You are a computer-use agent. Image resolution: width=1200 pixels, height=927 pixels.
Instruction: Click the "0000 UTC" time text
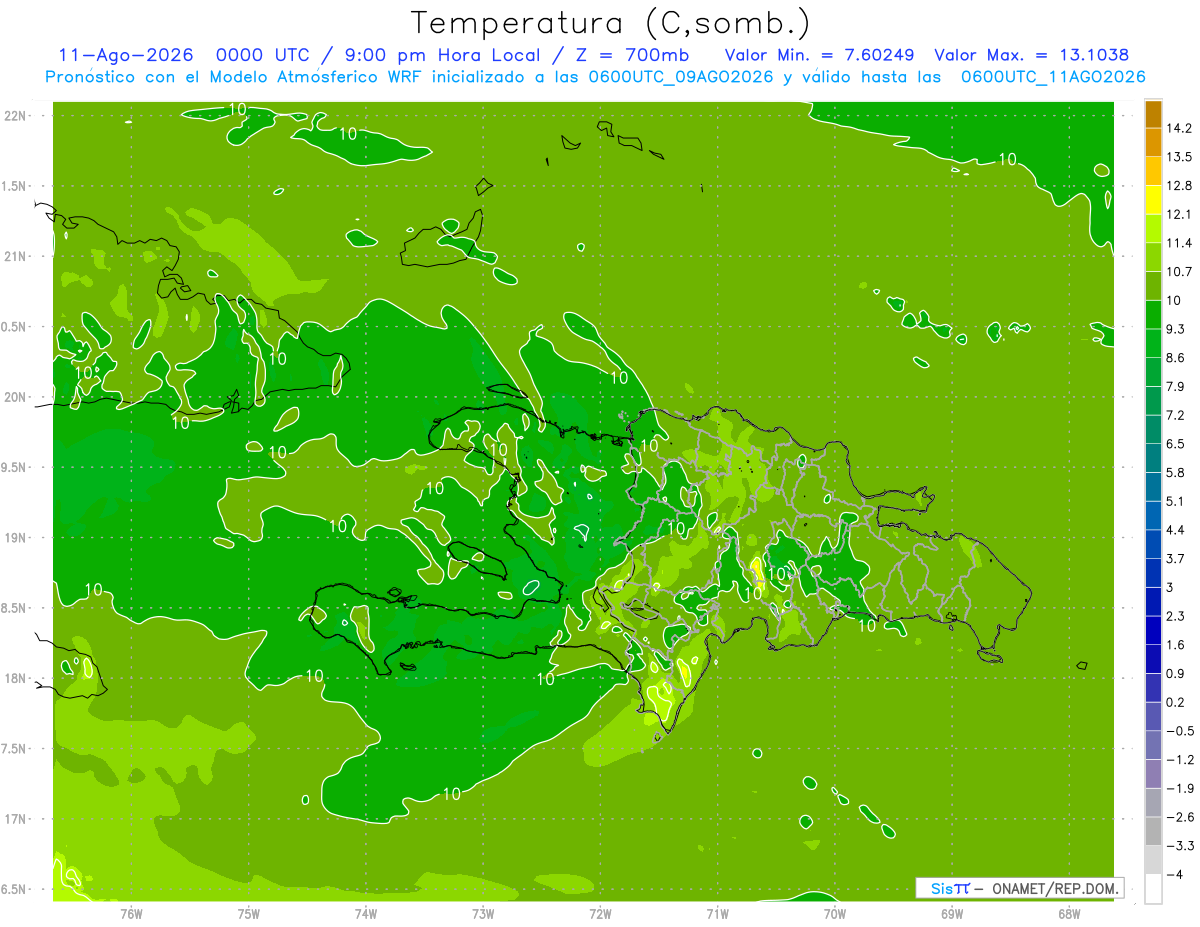coord(265,55)
